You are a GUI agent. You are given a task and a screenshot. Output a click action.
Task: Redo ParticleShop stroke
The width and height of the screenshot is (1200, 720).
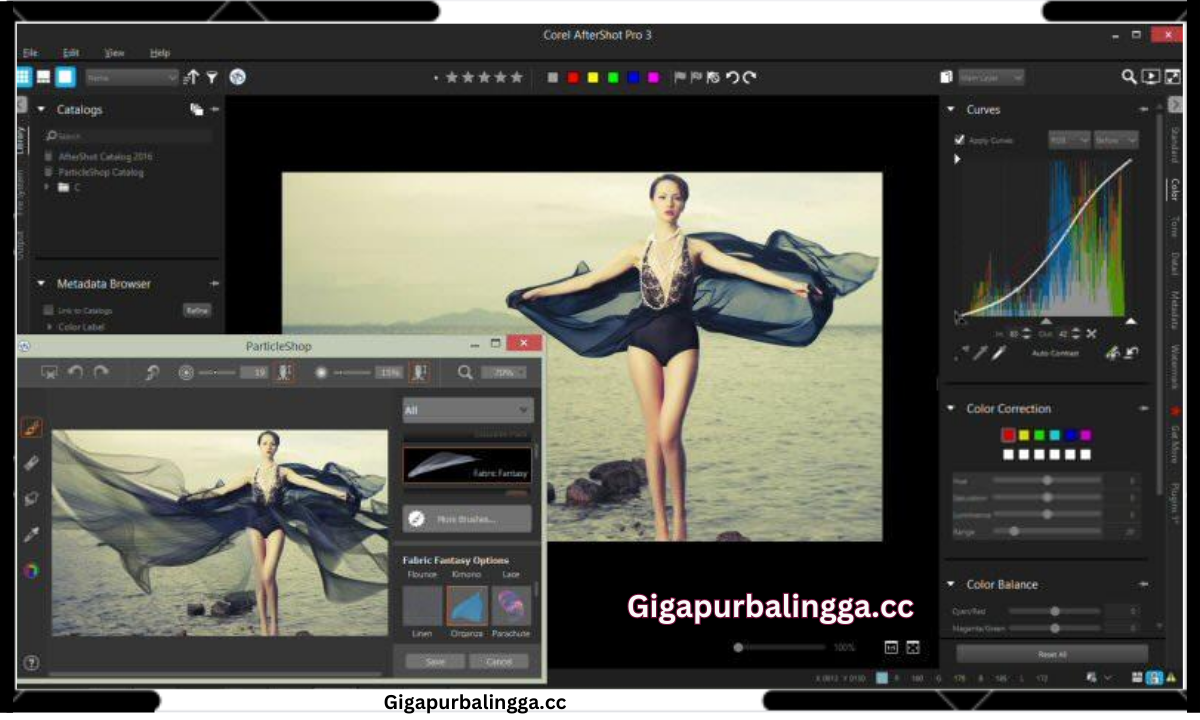tap(101, 372)
